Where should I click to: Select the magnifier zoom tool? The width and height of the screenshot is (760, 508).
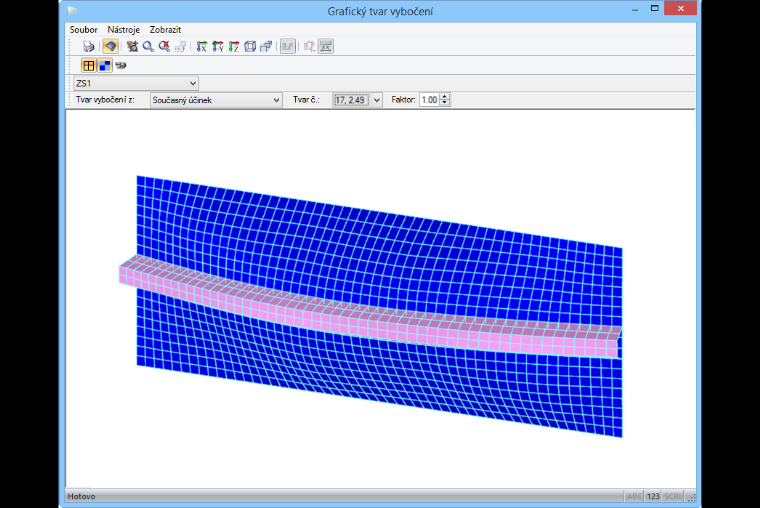pos(148,47)
